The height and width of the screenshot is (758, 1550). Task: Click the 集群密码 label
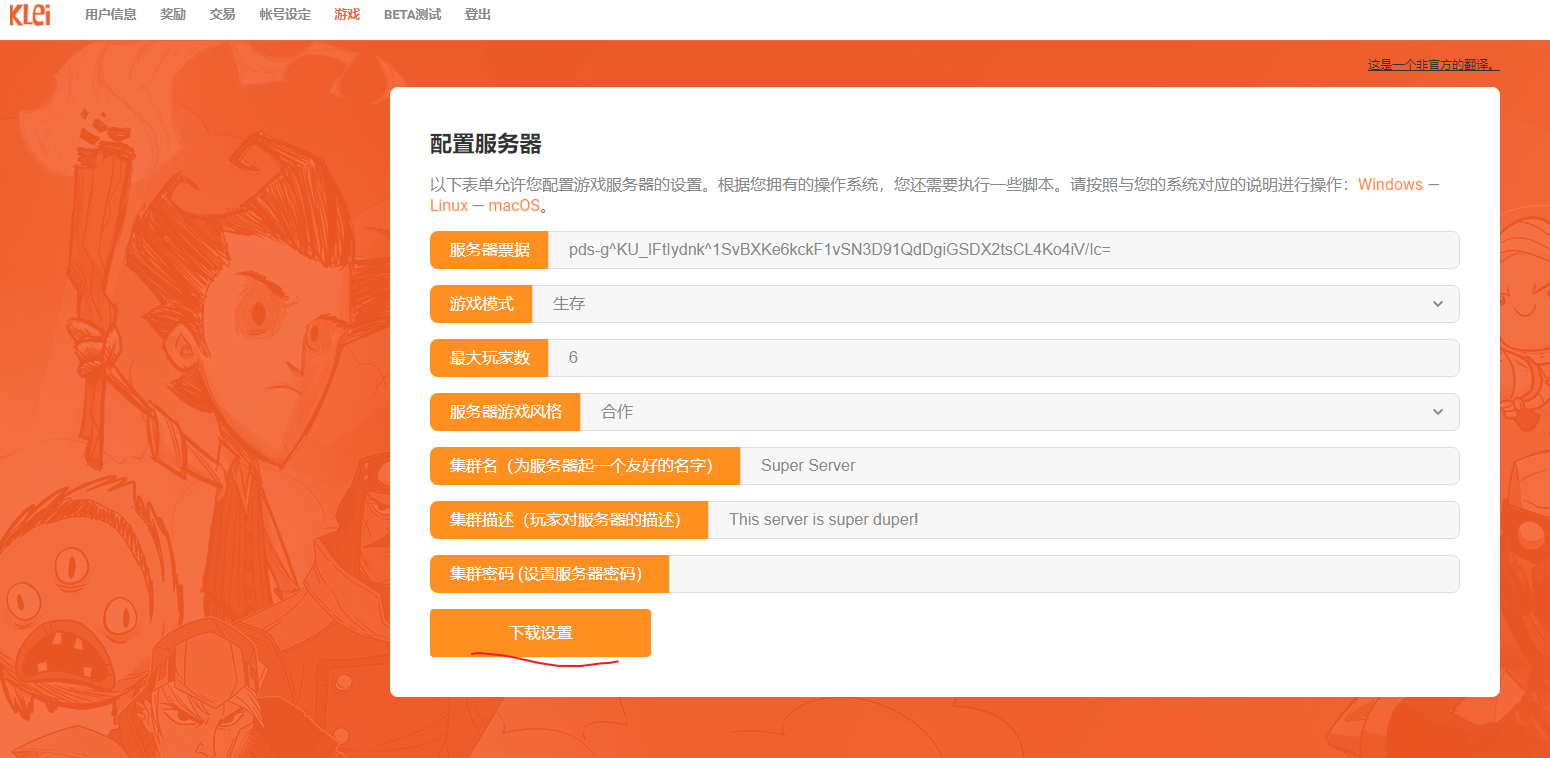pyautogui.click(x=549, y=574)
